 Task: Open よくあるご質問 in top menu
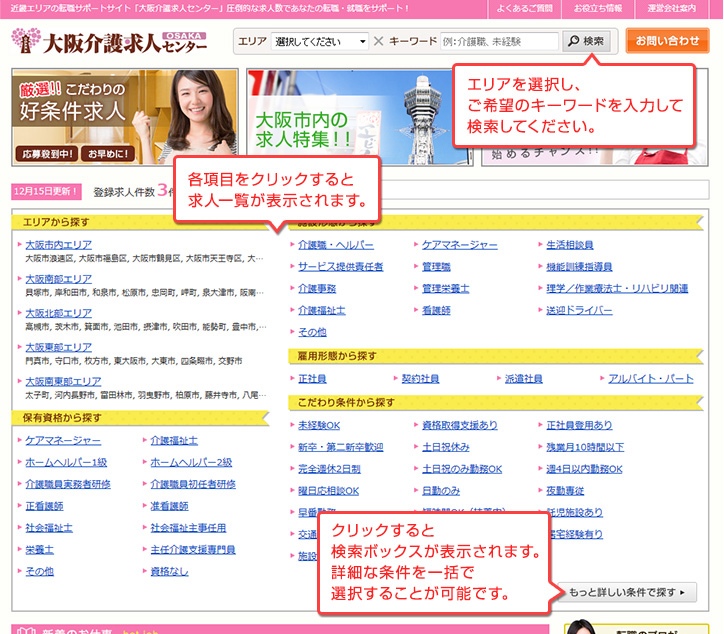pos(524,8)
